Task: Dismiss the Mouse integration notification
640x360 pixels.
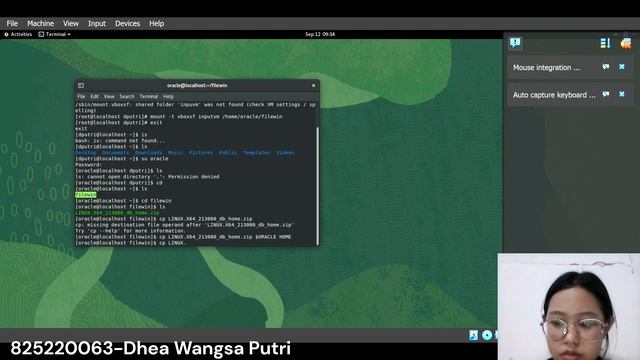Action: tap(622, 67)
